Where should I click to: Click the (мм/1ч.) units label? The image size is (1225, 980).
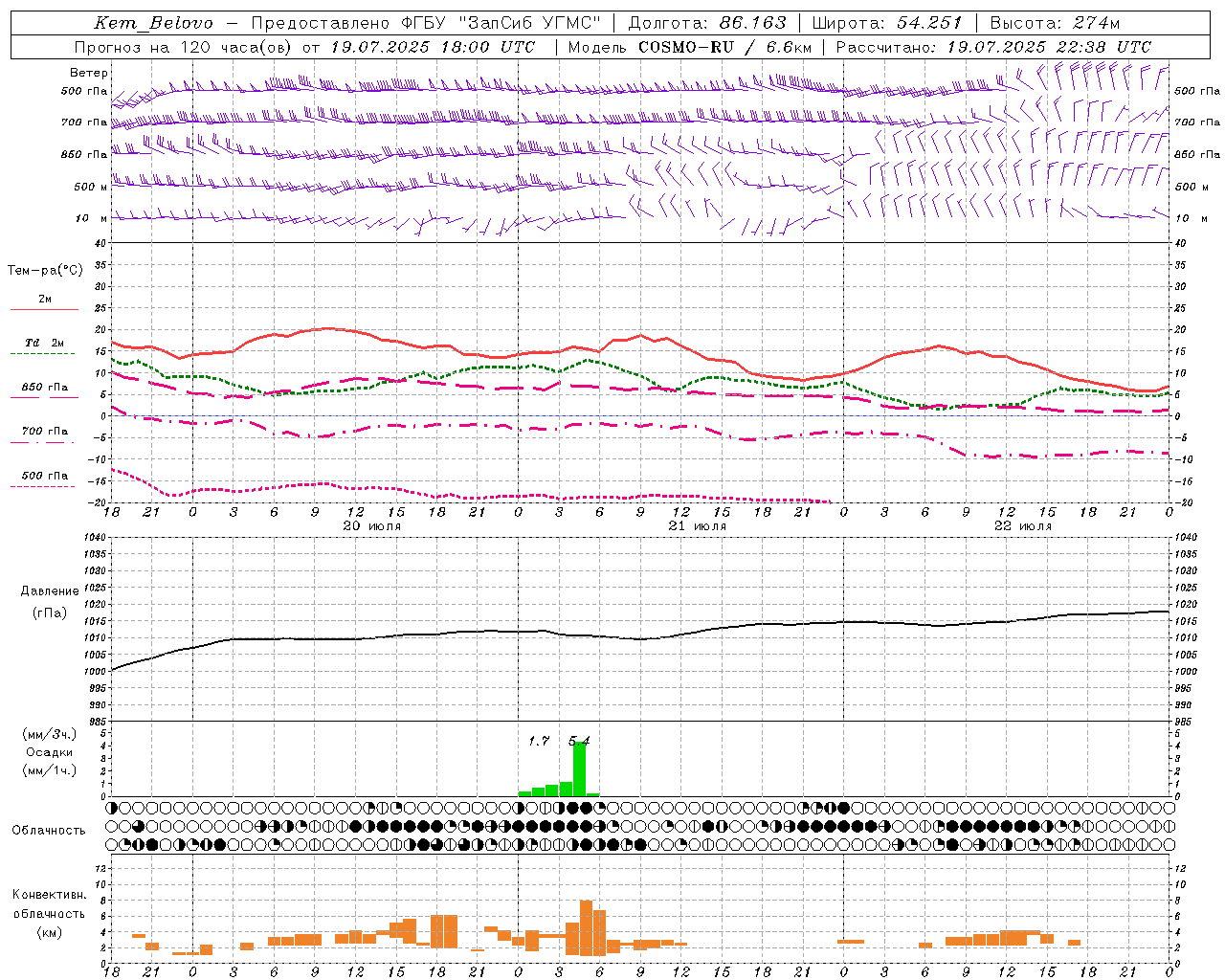(x=50, y=770)
